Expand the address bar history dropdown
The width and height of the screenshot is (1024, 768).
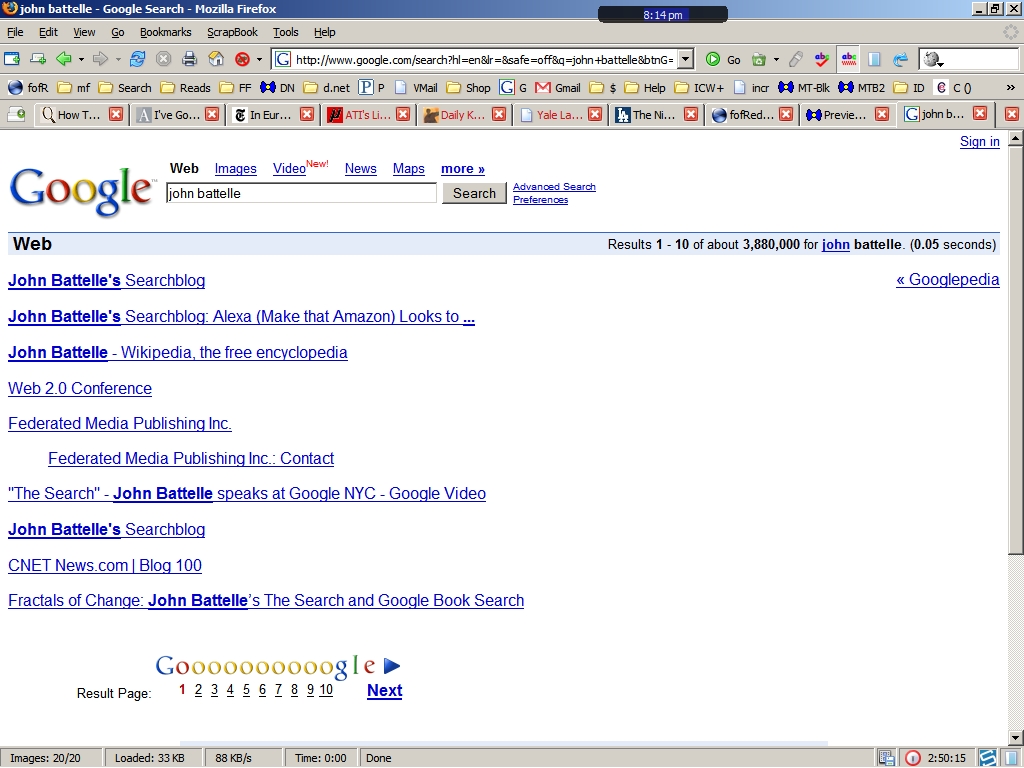(685, 59)
